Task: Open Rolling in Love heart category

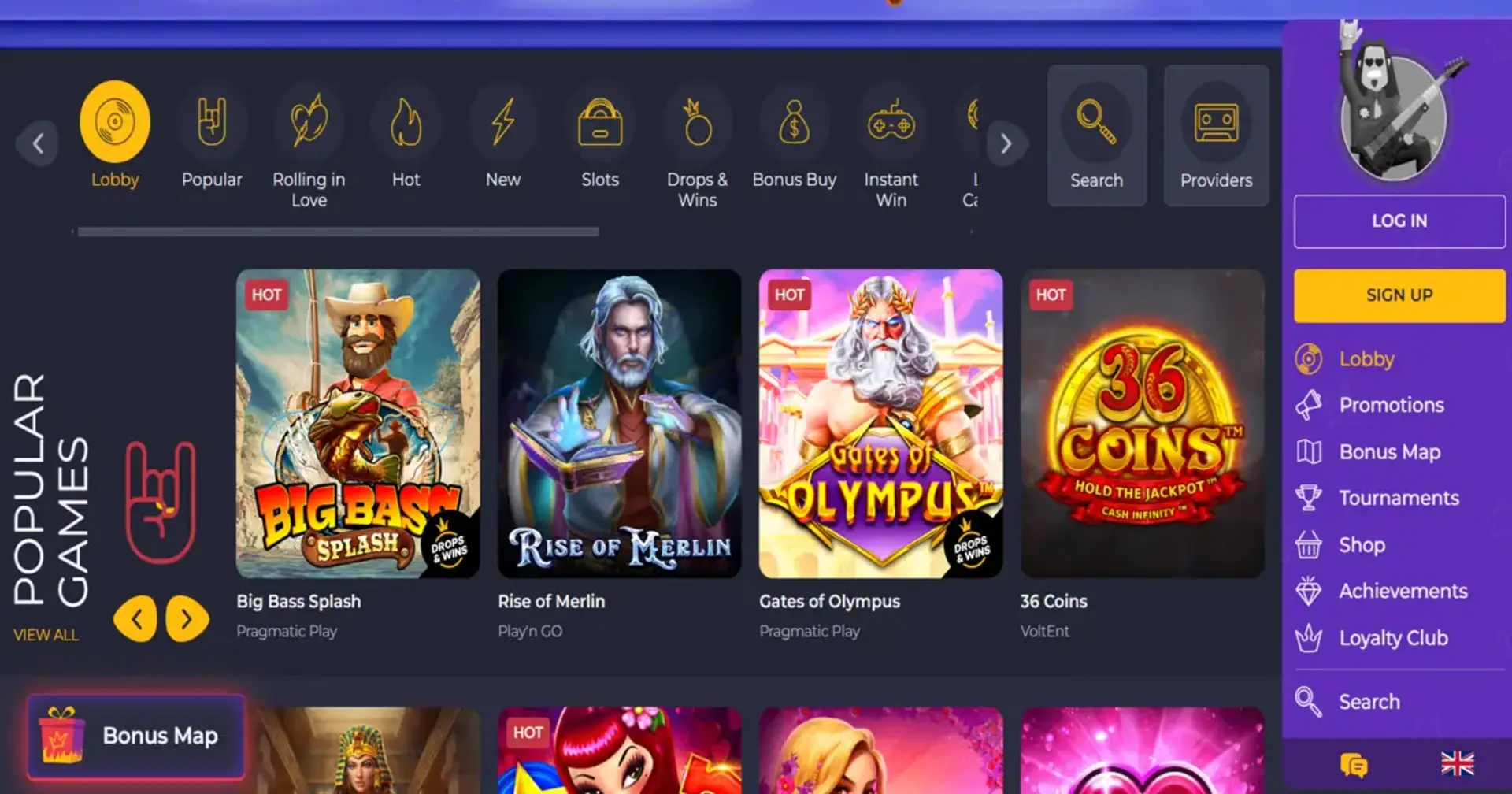Action: pyautogui.click(x=309, y=121)
